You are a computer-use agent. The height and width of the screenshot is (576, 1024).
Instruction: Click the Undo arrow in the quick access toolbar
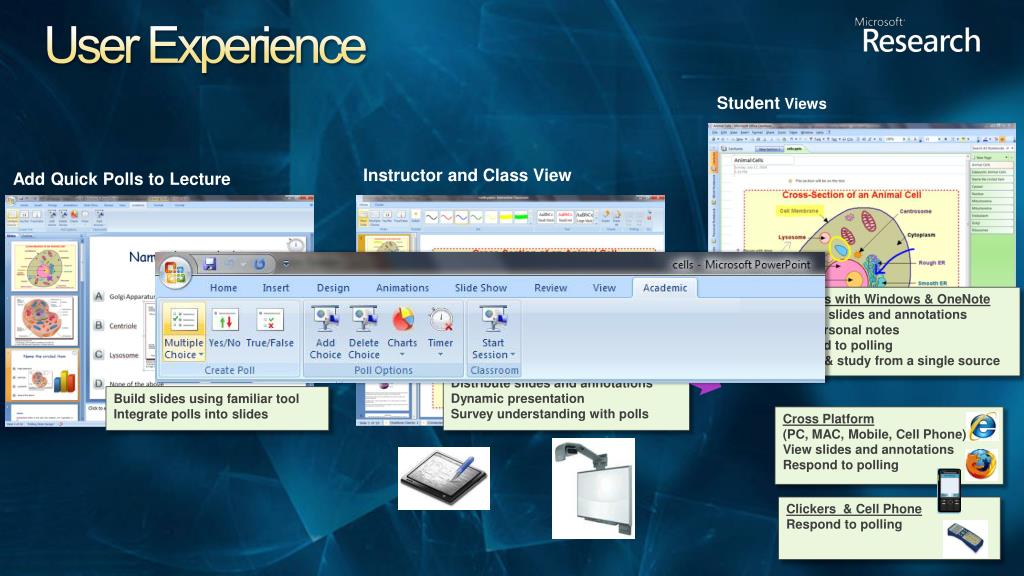(230, 264)
